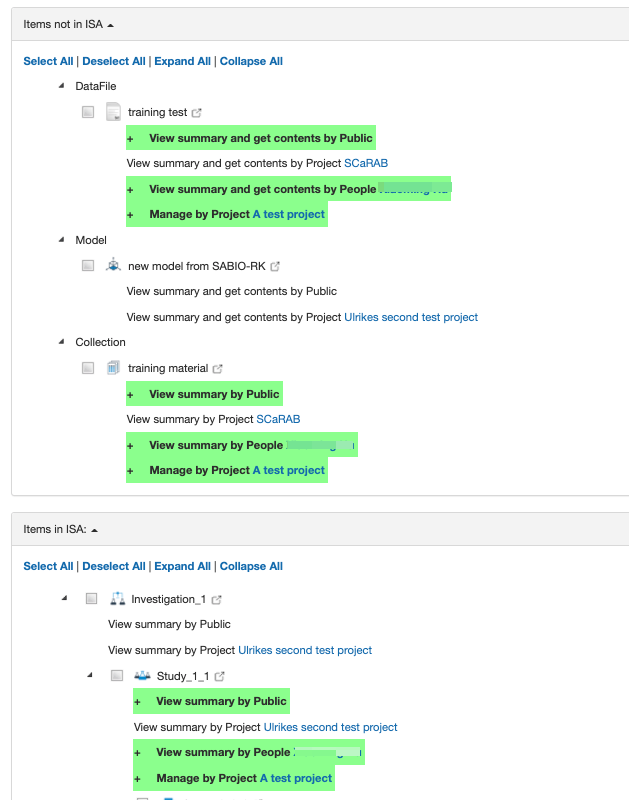Collapse the DataFile tree node
The image size is (629, 800).
(x=62, y=86)
